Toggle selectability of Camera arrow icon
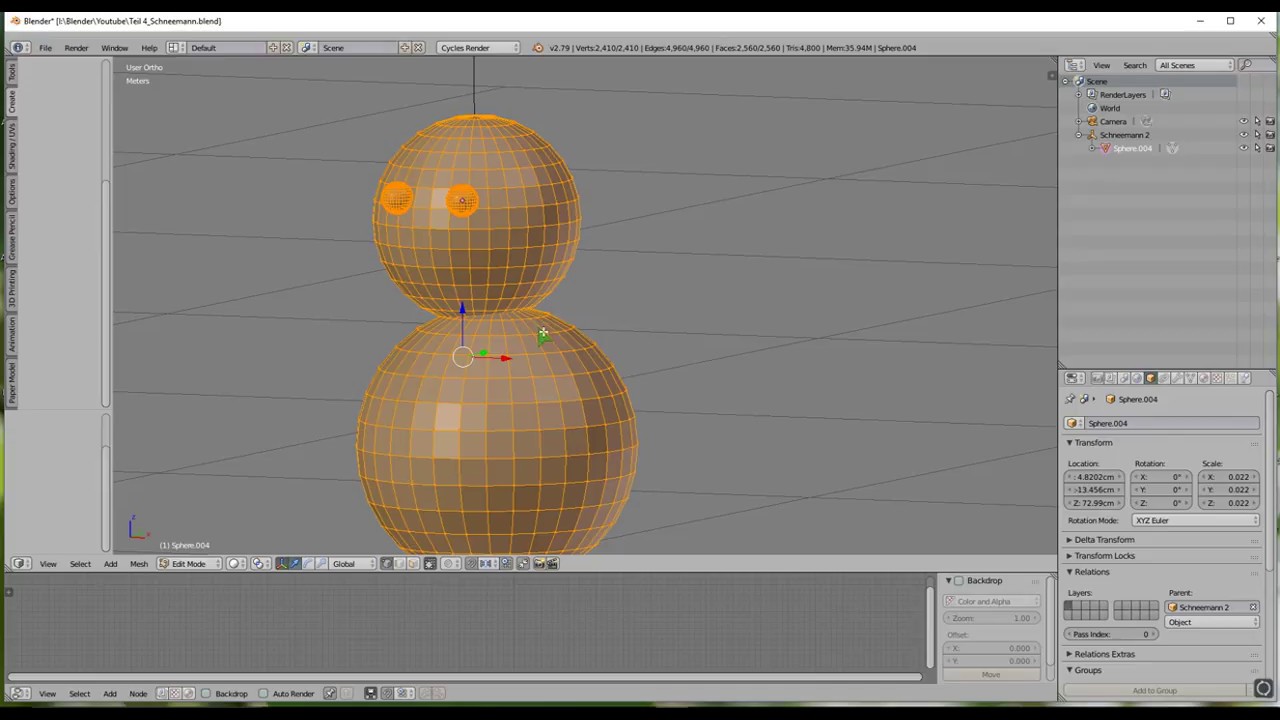The width and height of the screenshot is (1280, 720). point(1257,122)
